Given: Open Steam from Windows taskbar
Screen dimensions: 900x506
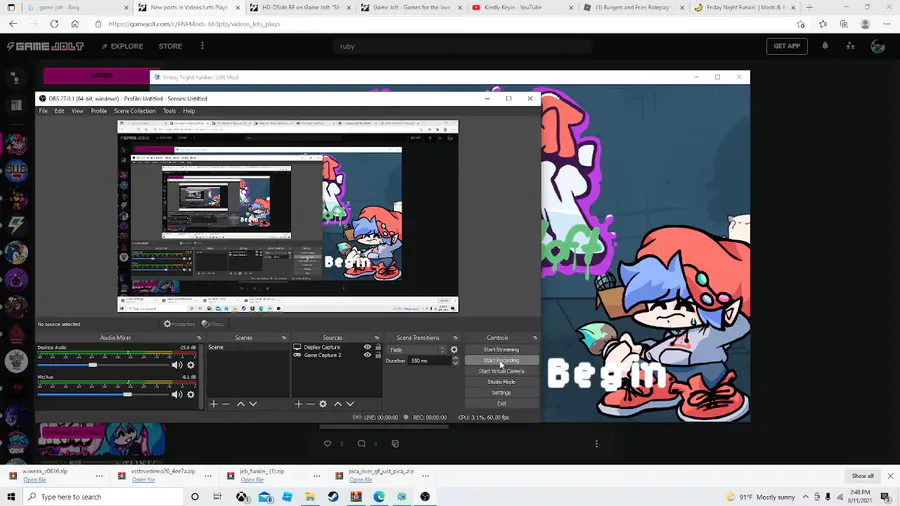Looking at the screenshot, I should tap(333, 497).
